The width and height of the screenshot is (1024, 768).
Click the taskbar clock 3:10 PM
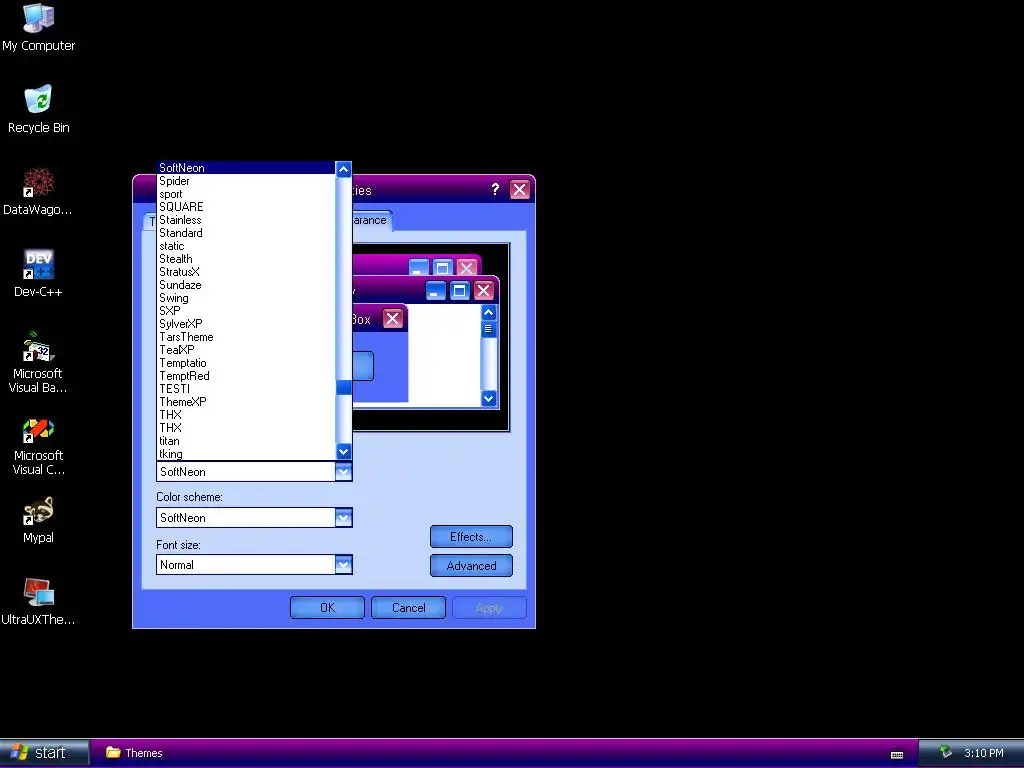(984, 753)
